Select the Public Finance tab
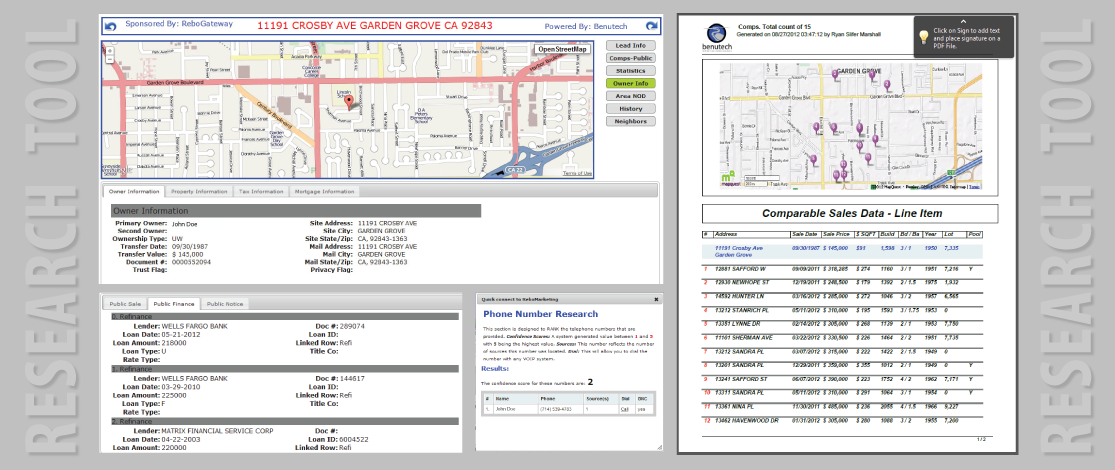The width and height of the screenshot is (1115, 470). 175,304
